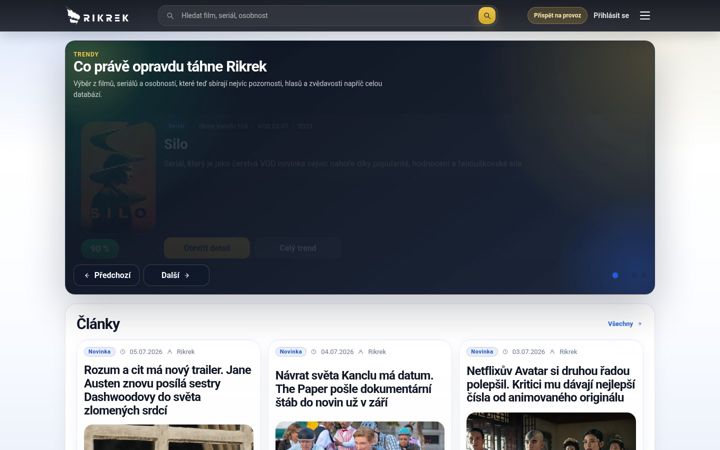The width and height of the screenshot is (720, 450).
Task: Click The Paper article image
Action: point(360,436)
